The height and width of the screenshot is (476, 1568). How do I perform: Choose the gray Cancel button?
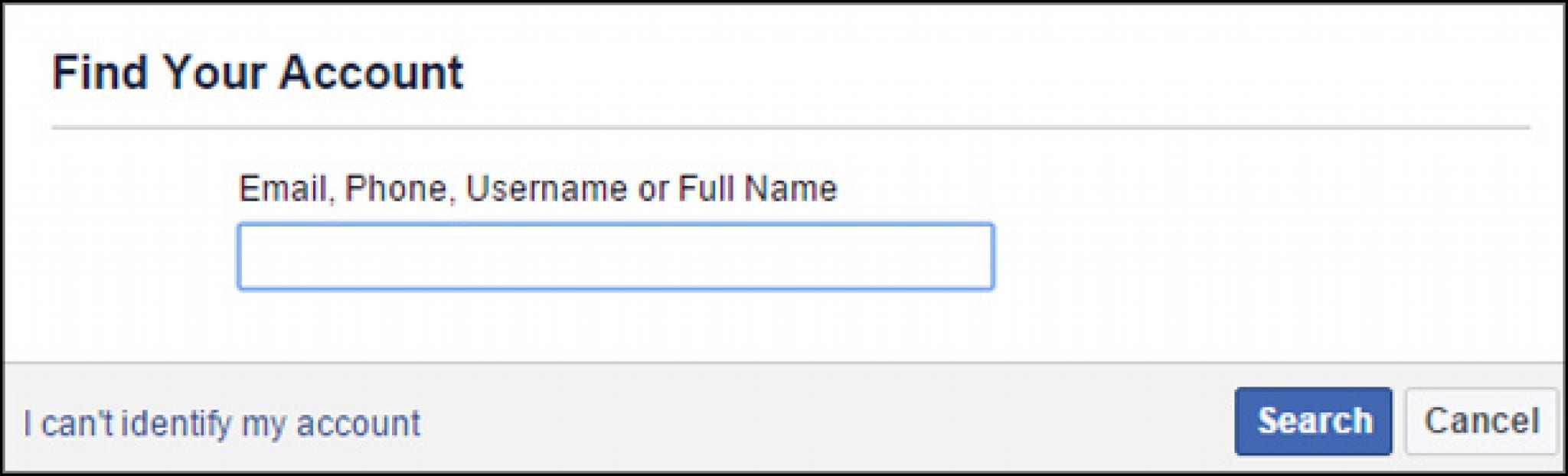coord(1481,422)
